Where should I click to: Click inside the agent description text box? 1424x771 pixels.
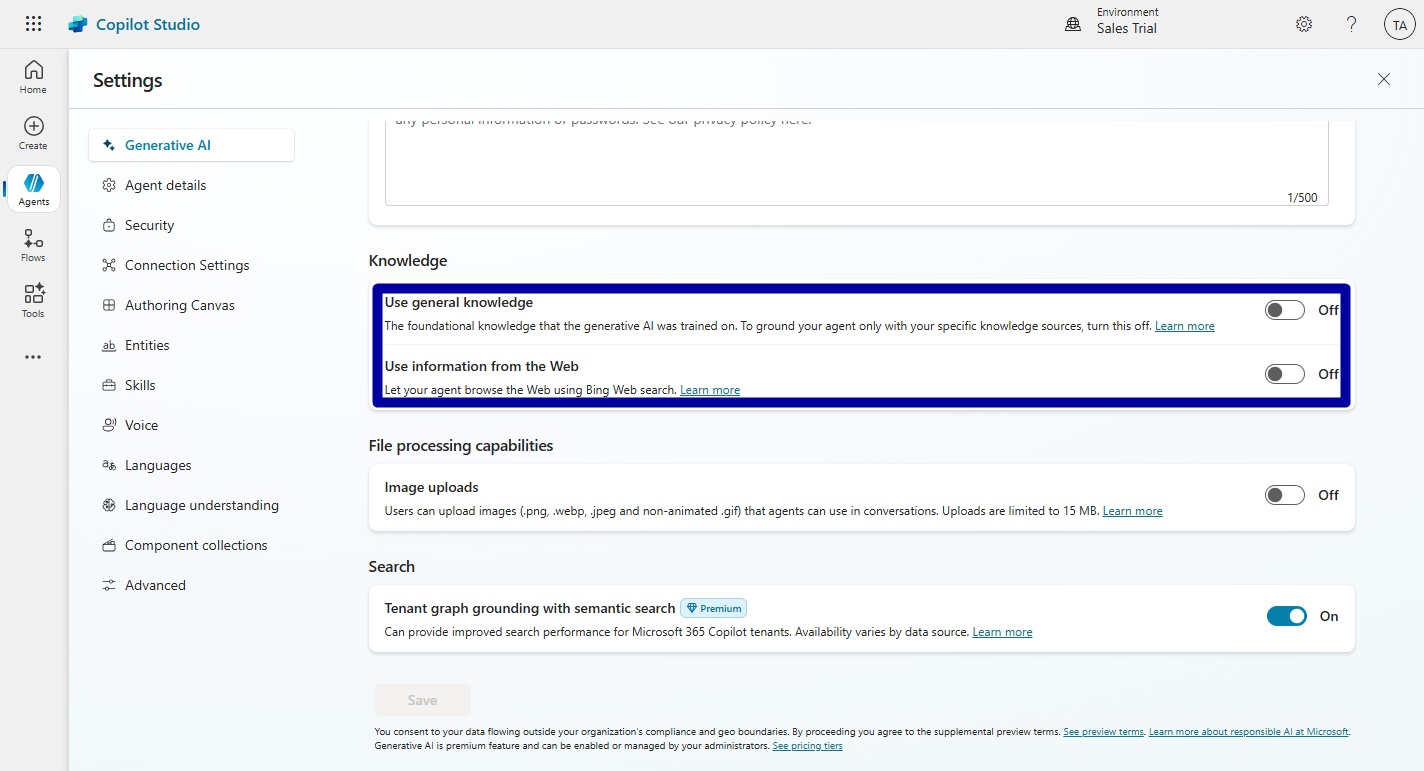click(855, 160)
